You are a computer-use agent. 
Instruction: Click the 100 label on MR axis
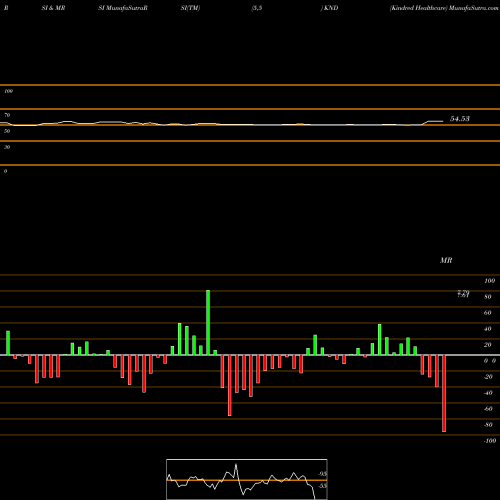[490, 281]
